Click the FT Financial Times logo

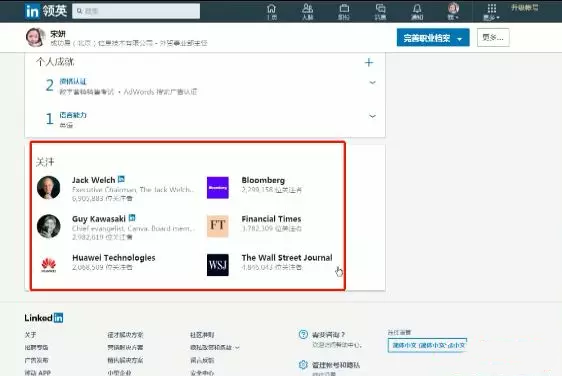tap(218, 226)
